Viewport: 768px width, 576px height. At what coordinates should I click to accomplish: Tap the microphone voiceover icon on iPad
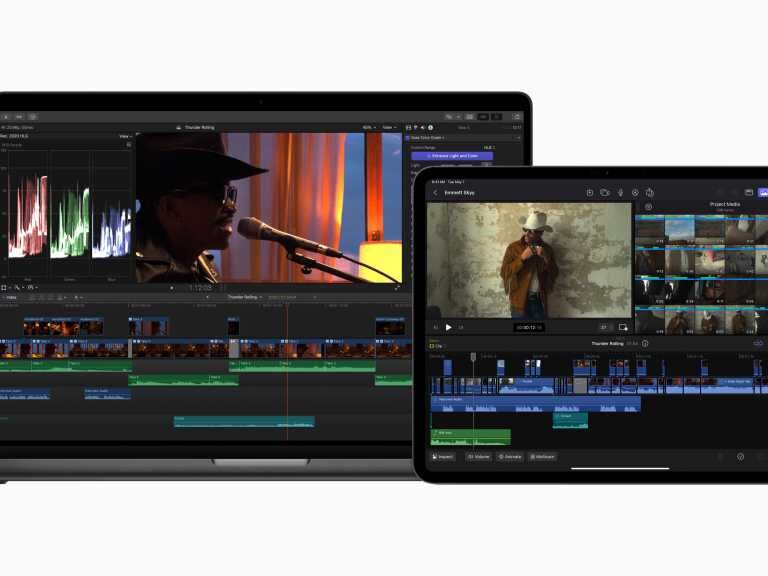click(x=620, y=192)
